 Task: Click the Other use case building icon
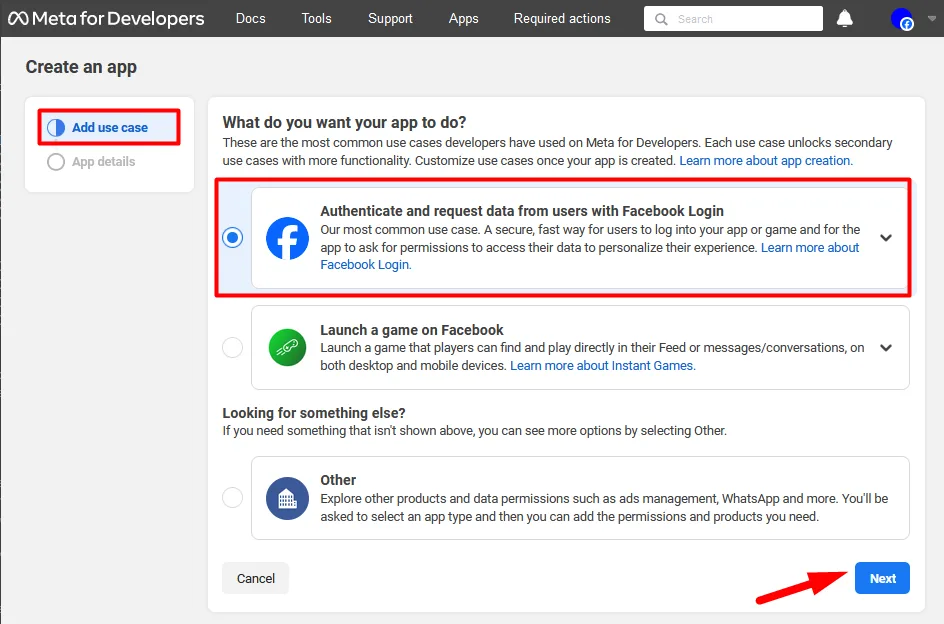coord(286,497)
